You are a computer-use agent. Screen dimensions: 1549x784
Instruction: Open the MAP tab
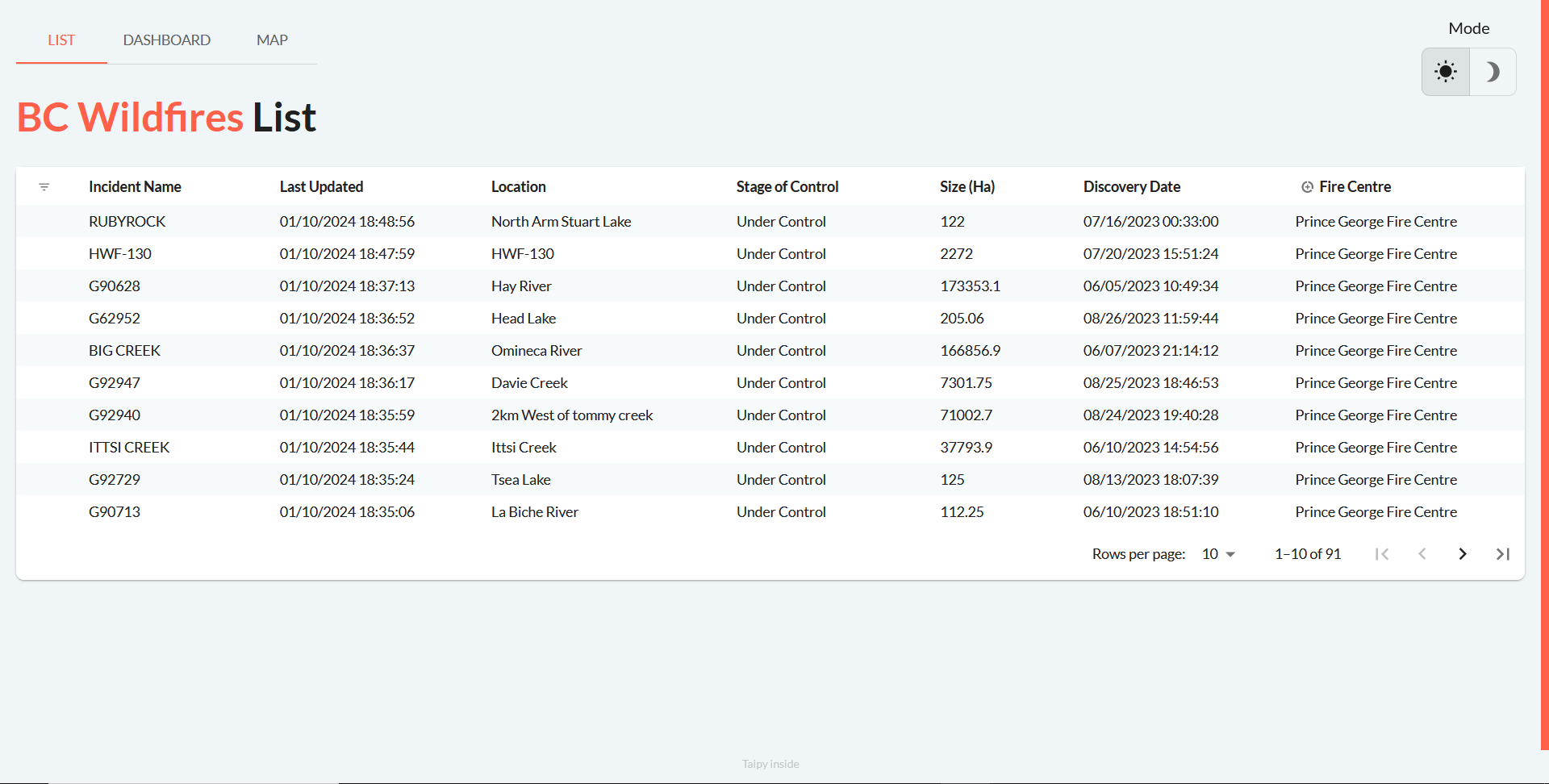pyautogui.click(x=272, y=40)
